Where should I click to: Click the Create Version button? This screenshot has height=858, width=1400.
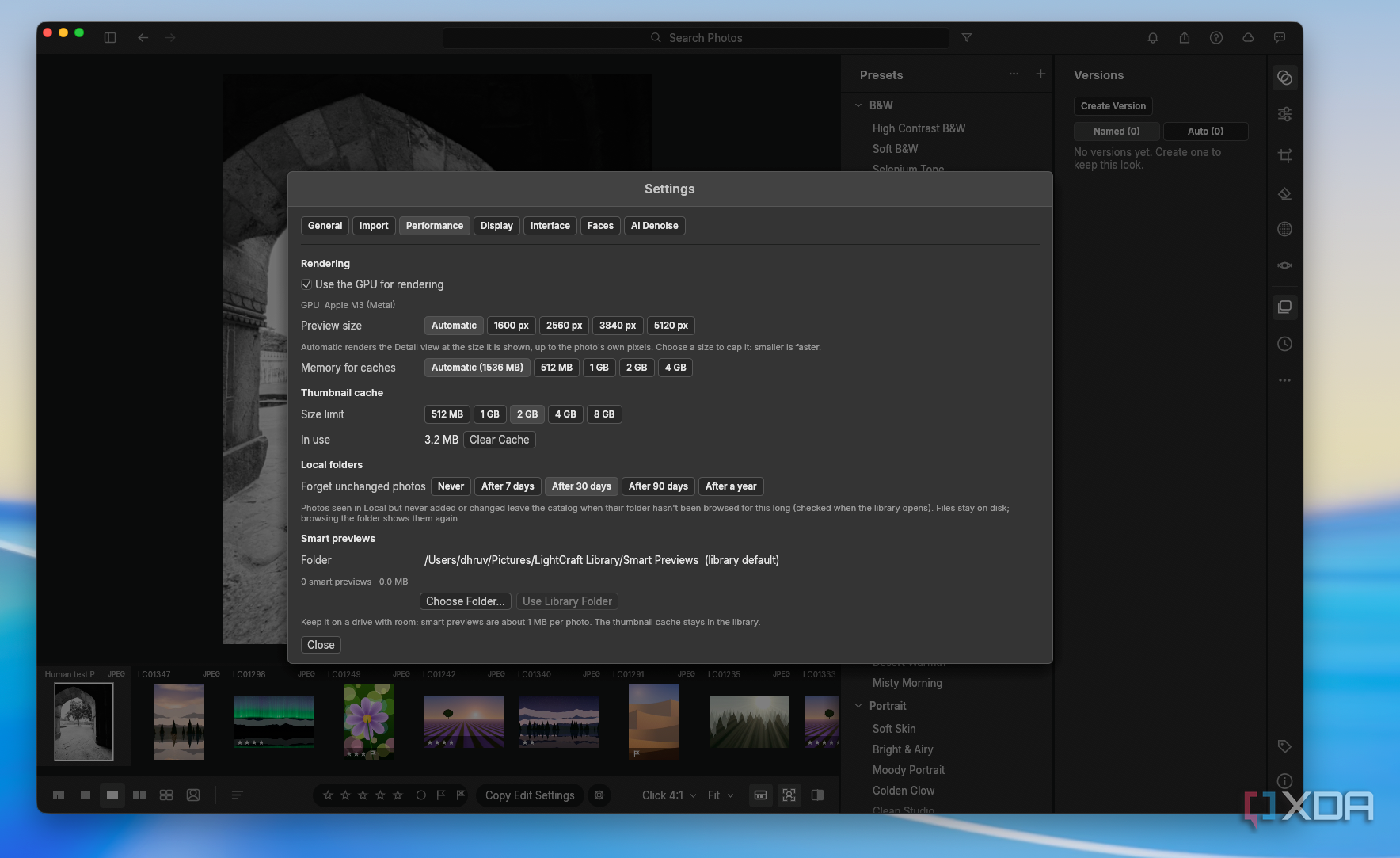[1113, 106]
